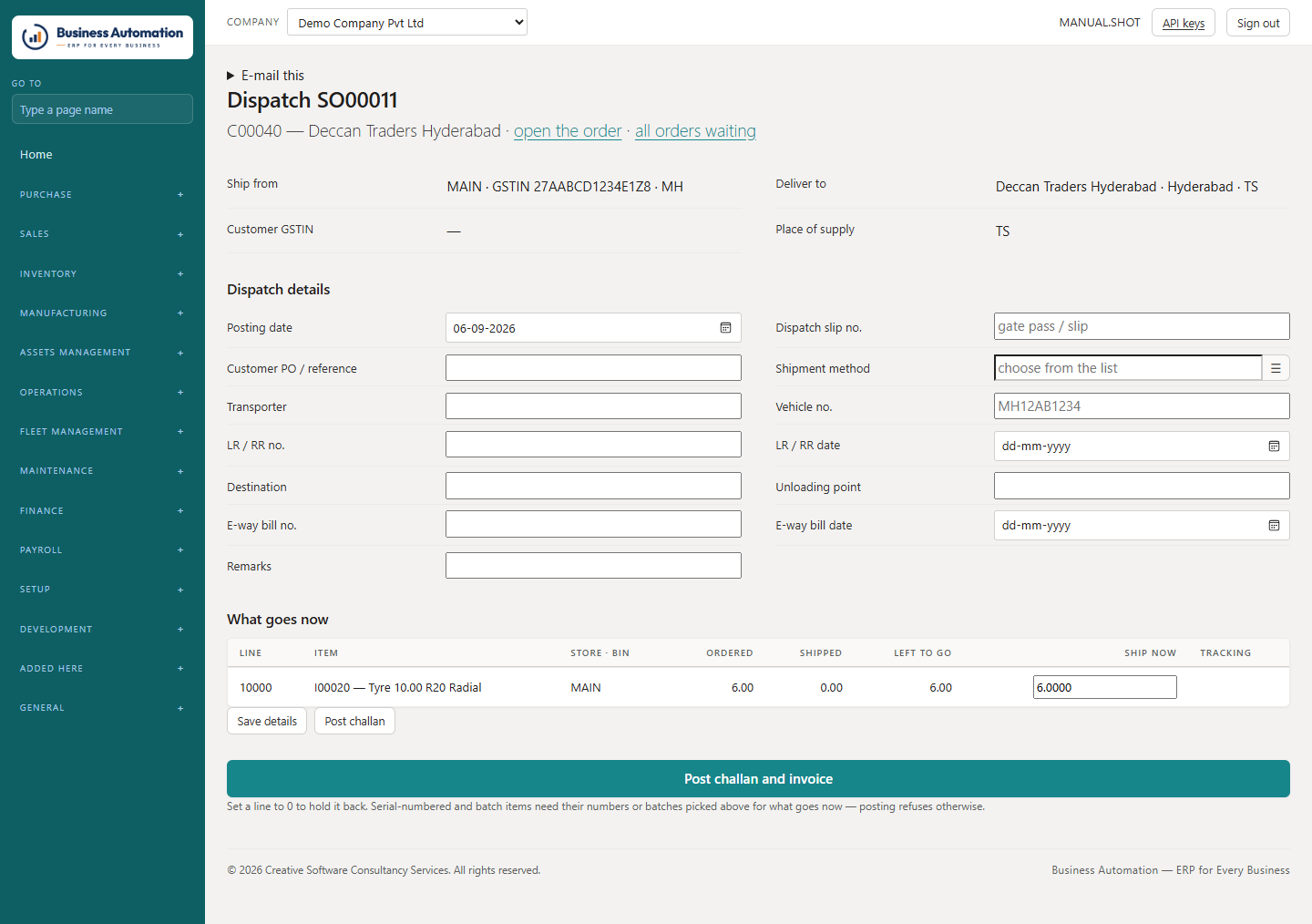This screenshot has height=924, width=1312.
Task: Expand the Maintenance sidebar section
Action: (102, 471)
